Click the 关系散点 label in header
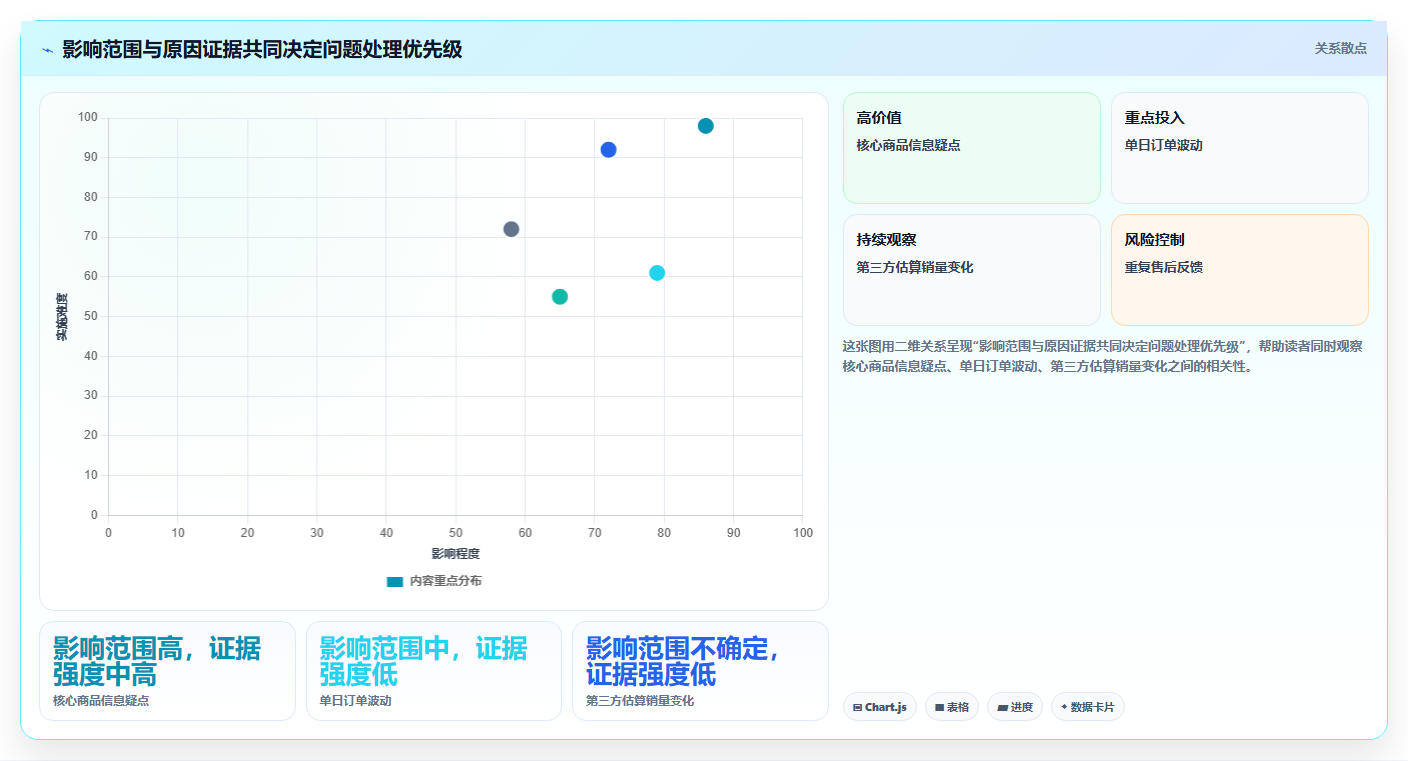This screenshot has width=1408, height=761. click(1340, 48)
